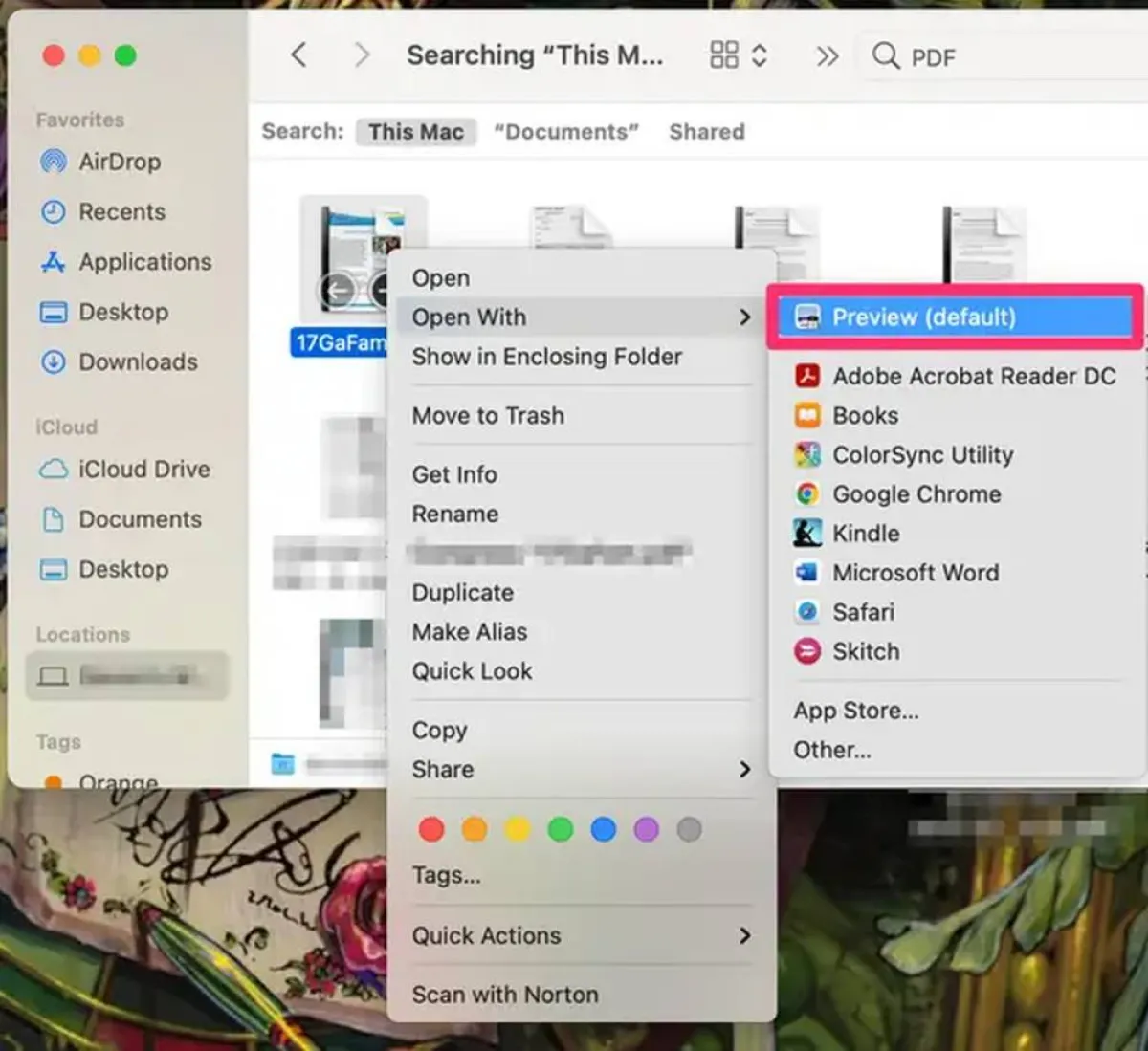Choose Safari in the Open With submenu

864,612
